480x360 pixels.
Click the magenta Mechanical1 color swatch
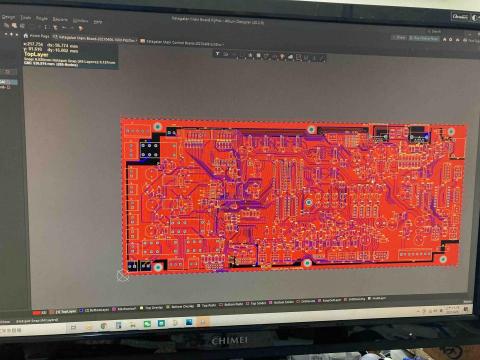coord(114,309)
